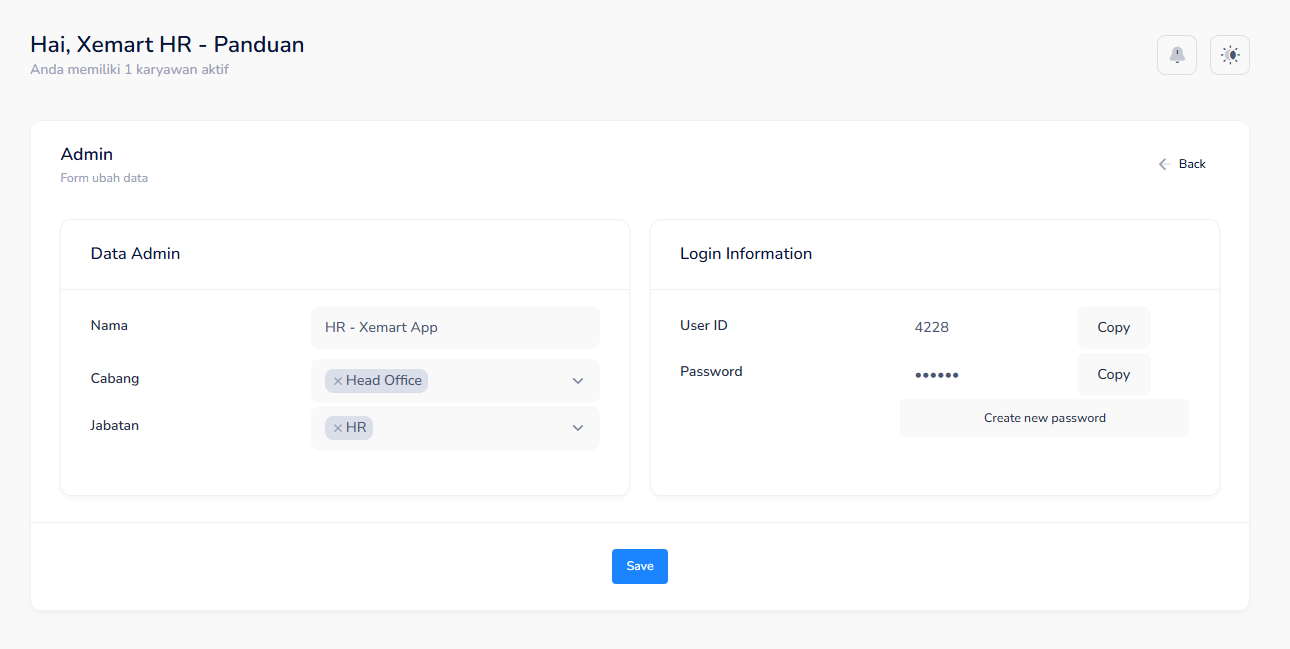Click the masked password dots

(936, 375)
